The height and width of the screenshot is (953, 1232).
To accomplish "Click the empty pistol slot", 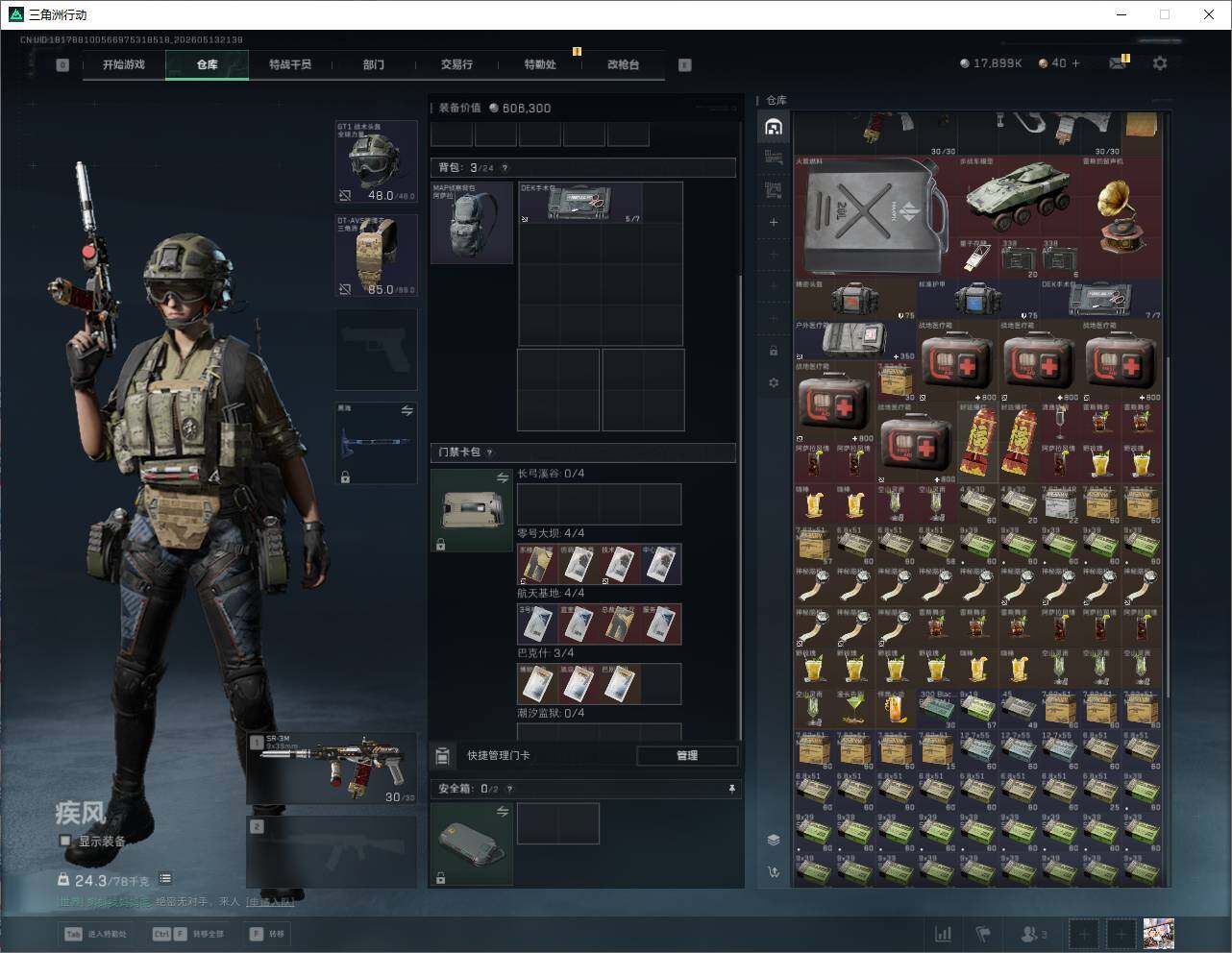I will coord(376,350).
